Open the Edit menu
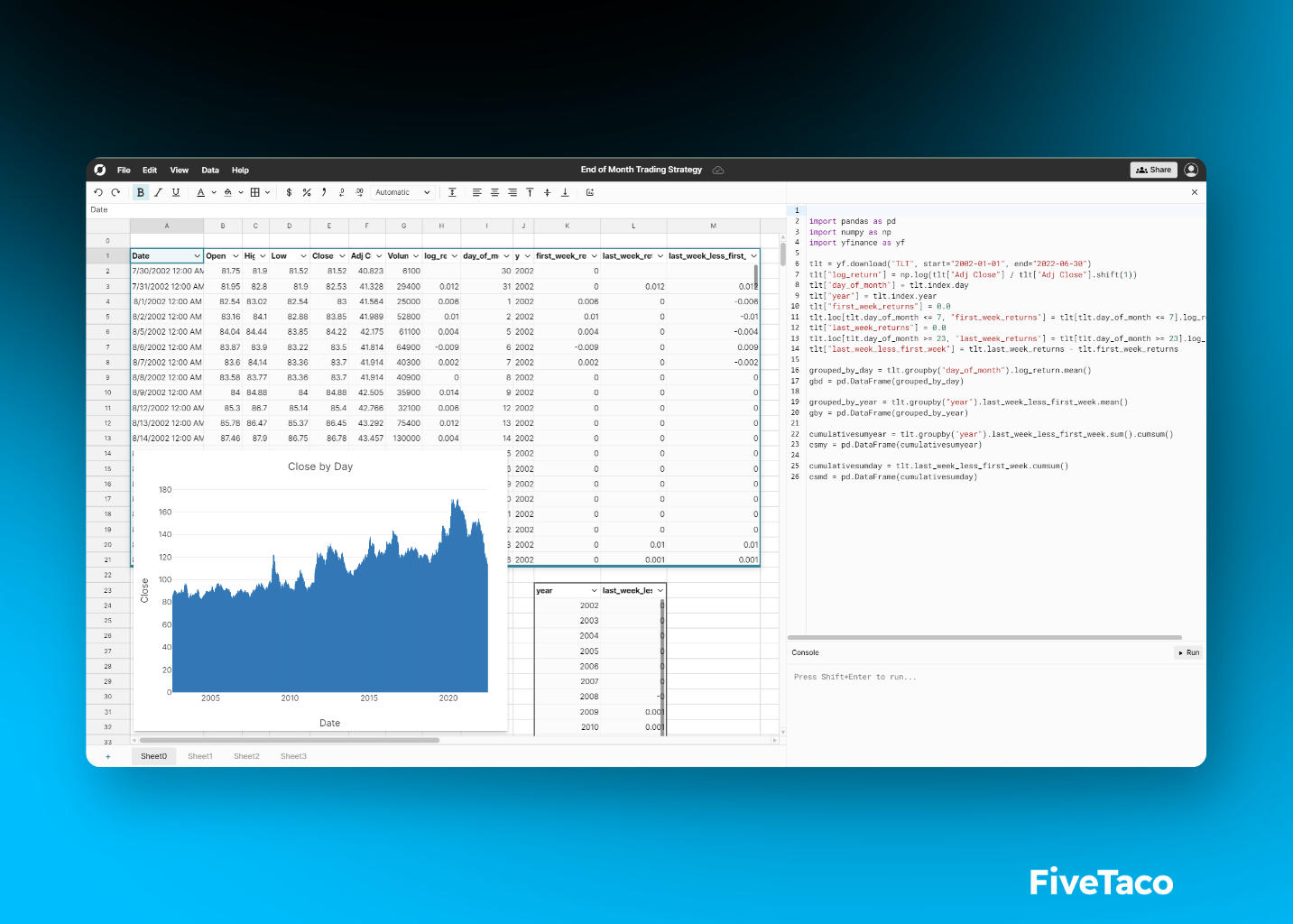The height and width of the screenshot is (924, 1293). click(x=150, y=170)
